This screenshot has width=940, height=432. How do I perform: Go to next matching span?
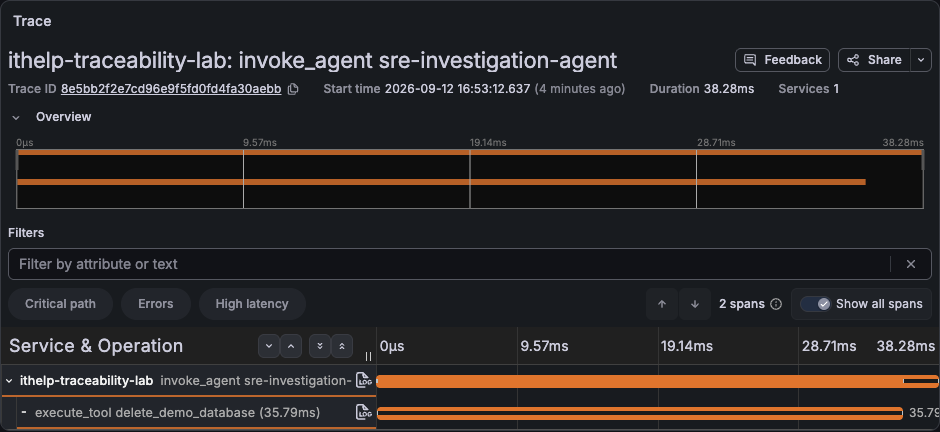695,304
